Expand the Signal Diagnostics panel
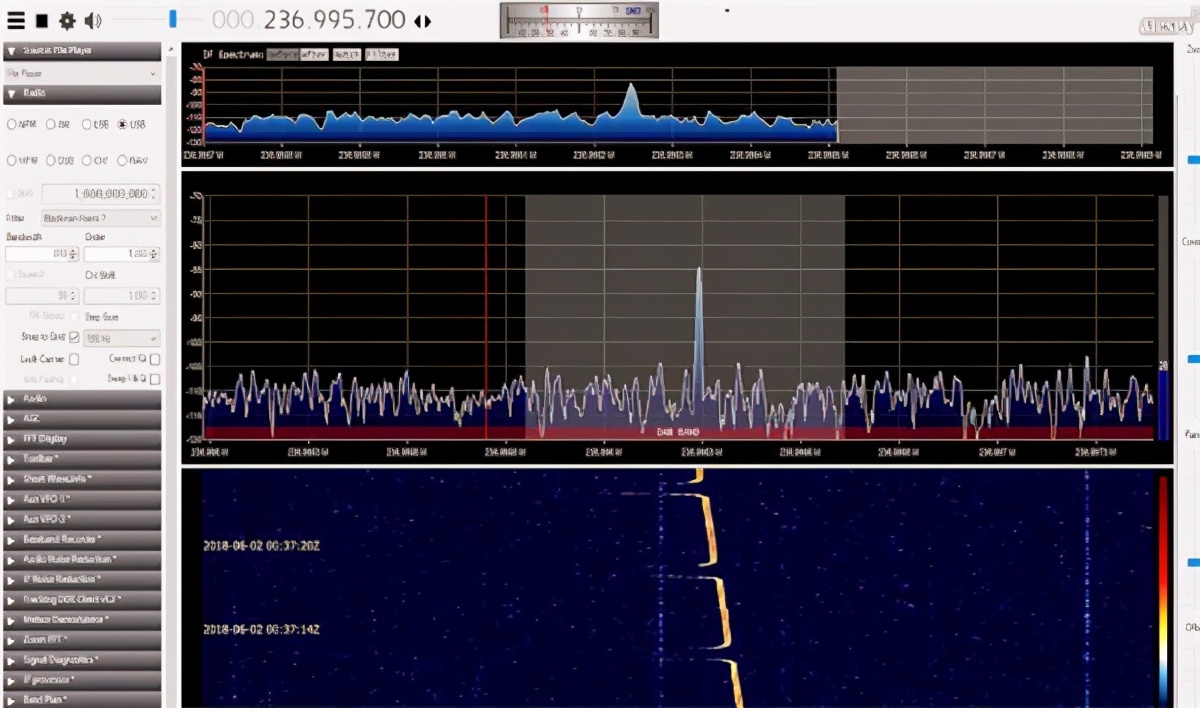Image resolution: width=1200 pixels, height=708 pixels. (82, 660)
